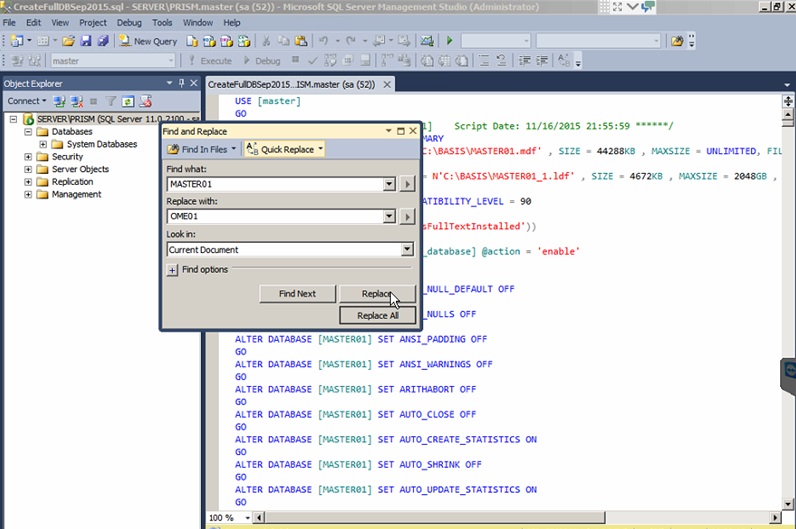Expand the Management folder
This screenshot has height=529, width=796.
click(x=28, y=194)
